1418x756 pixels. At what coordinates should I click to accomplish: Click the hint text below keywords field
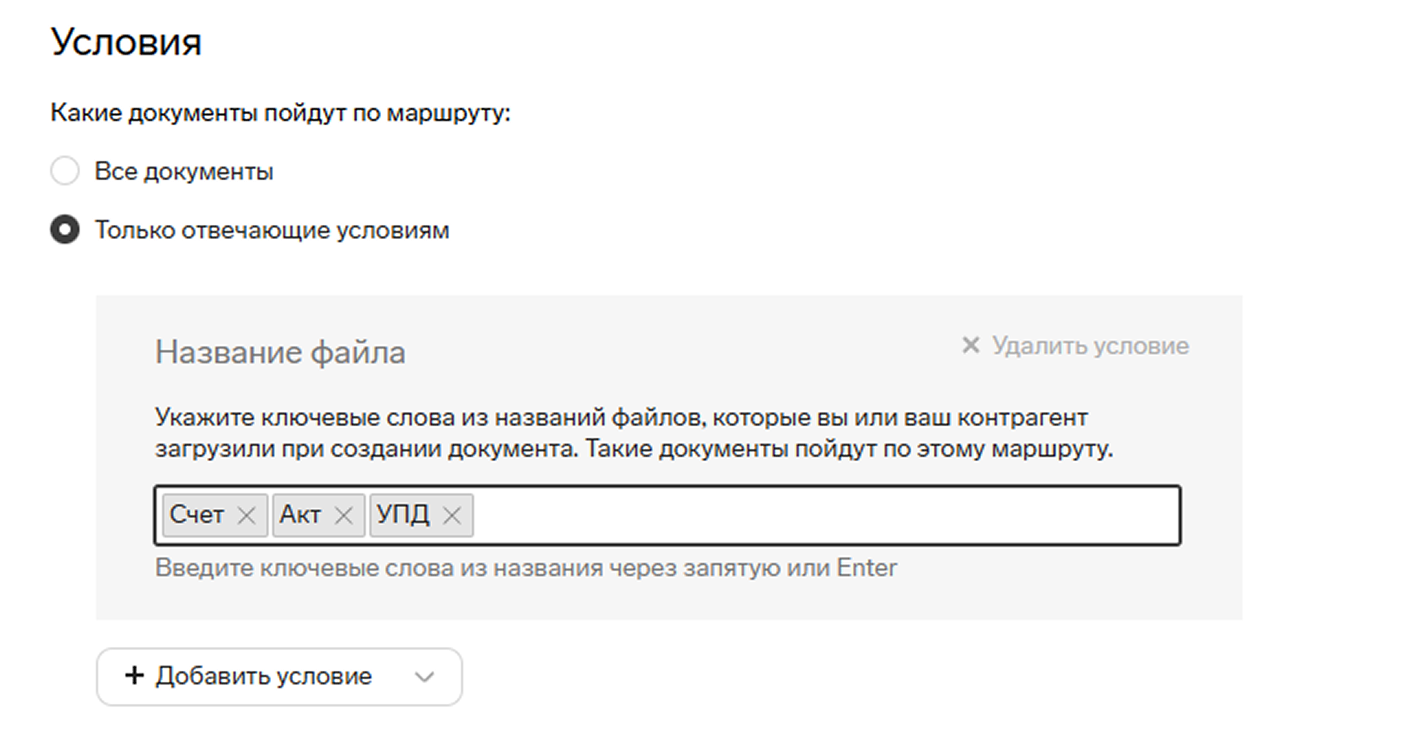(x=526, y=569)
